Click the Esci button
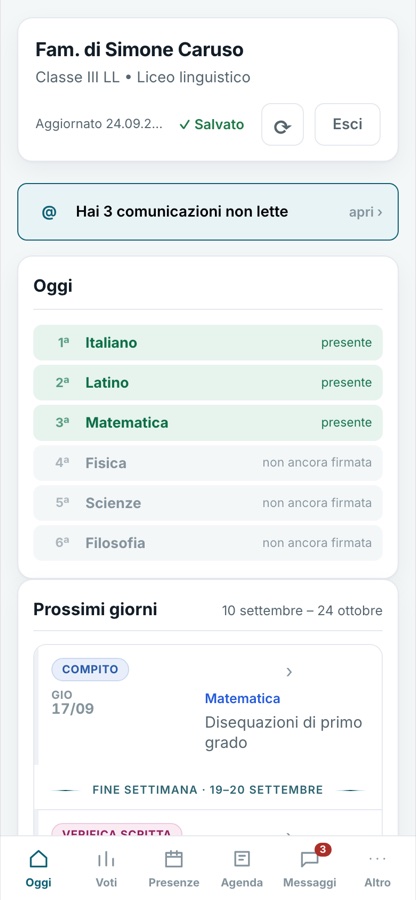Viewport: 416px width, 900px height. click(x=347, y=125)
